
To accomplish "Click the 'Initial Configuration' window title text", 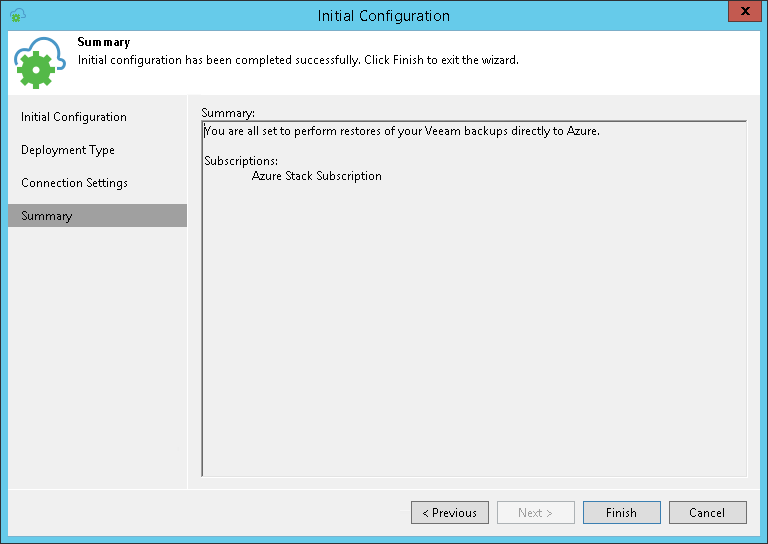I will (384, 16).
